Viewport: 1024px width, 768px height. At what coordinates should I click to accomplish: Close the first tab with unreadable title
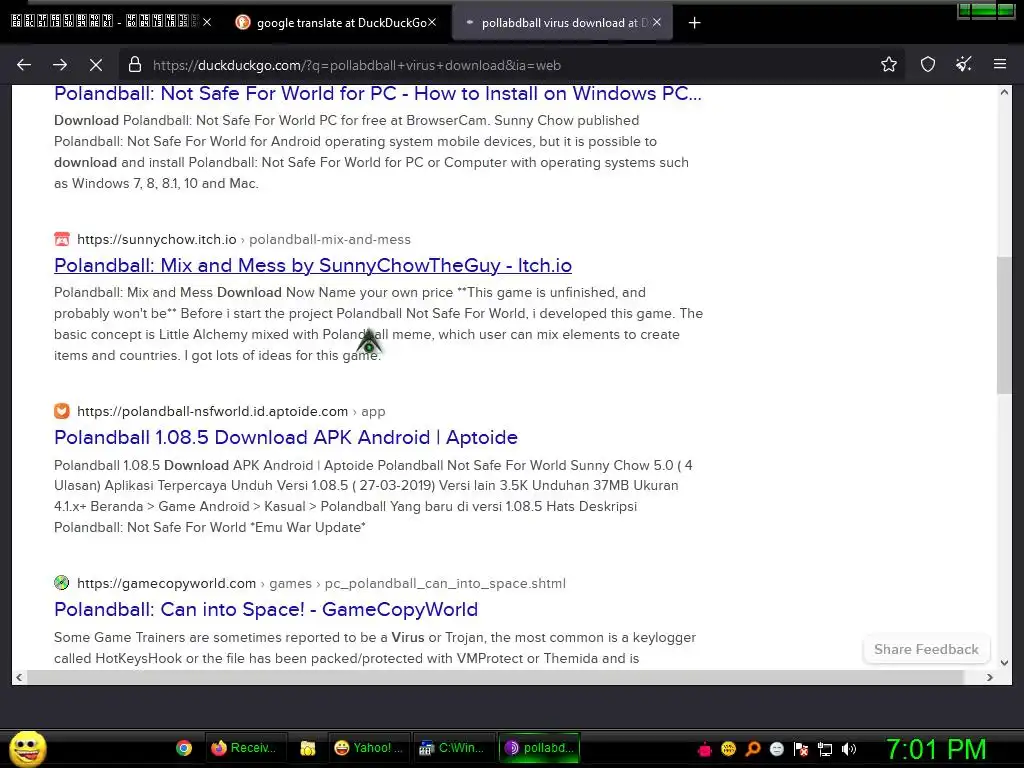207,22
